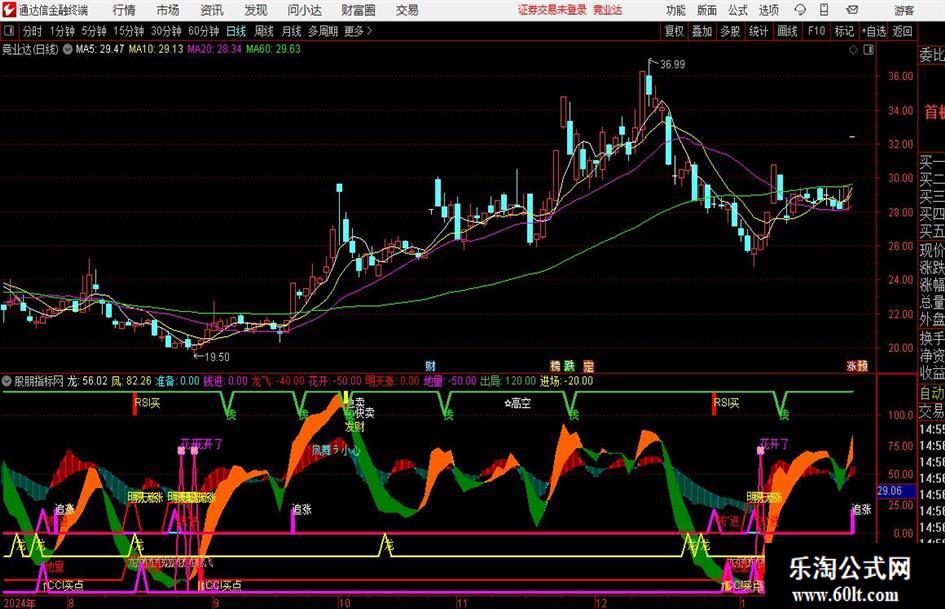
Task: Click the MA20: 28.34 indicator value
Action: (215, 49)
